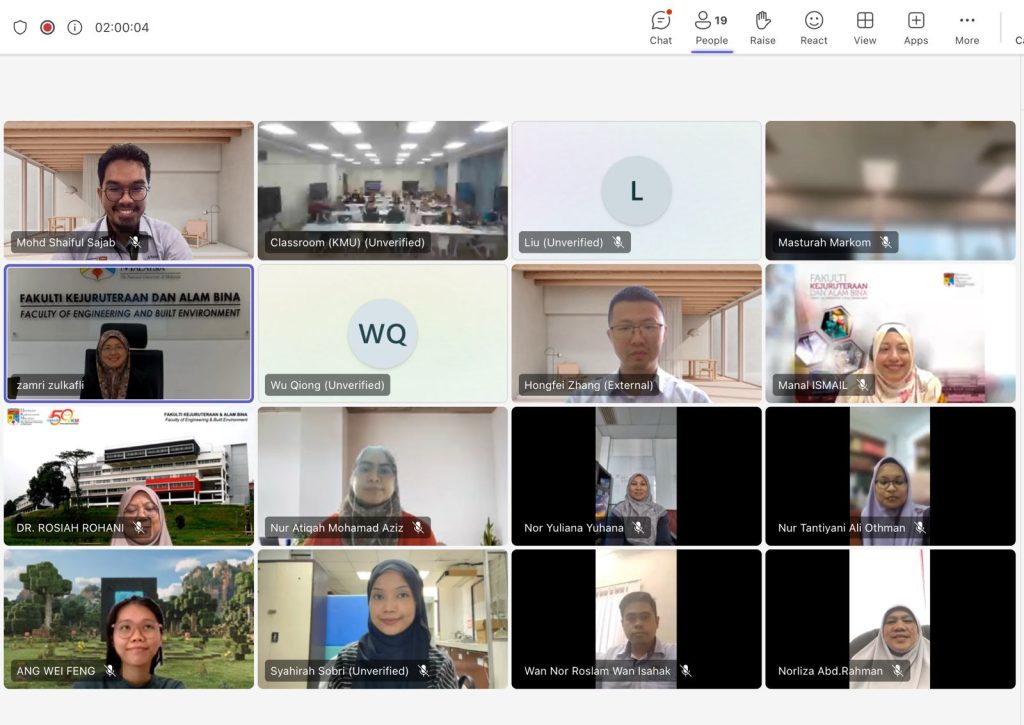Open the React emoji menu
The width and height of the screenshot is (1024, 725).
pos(814,27)
